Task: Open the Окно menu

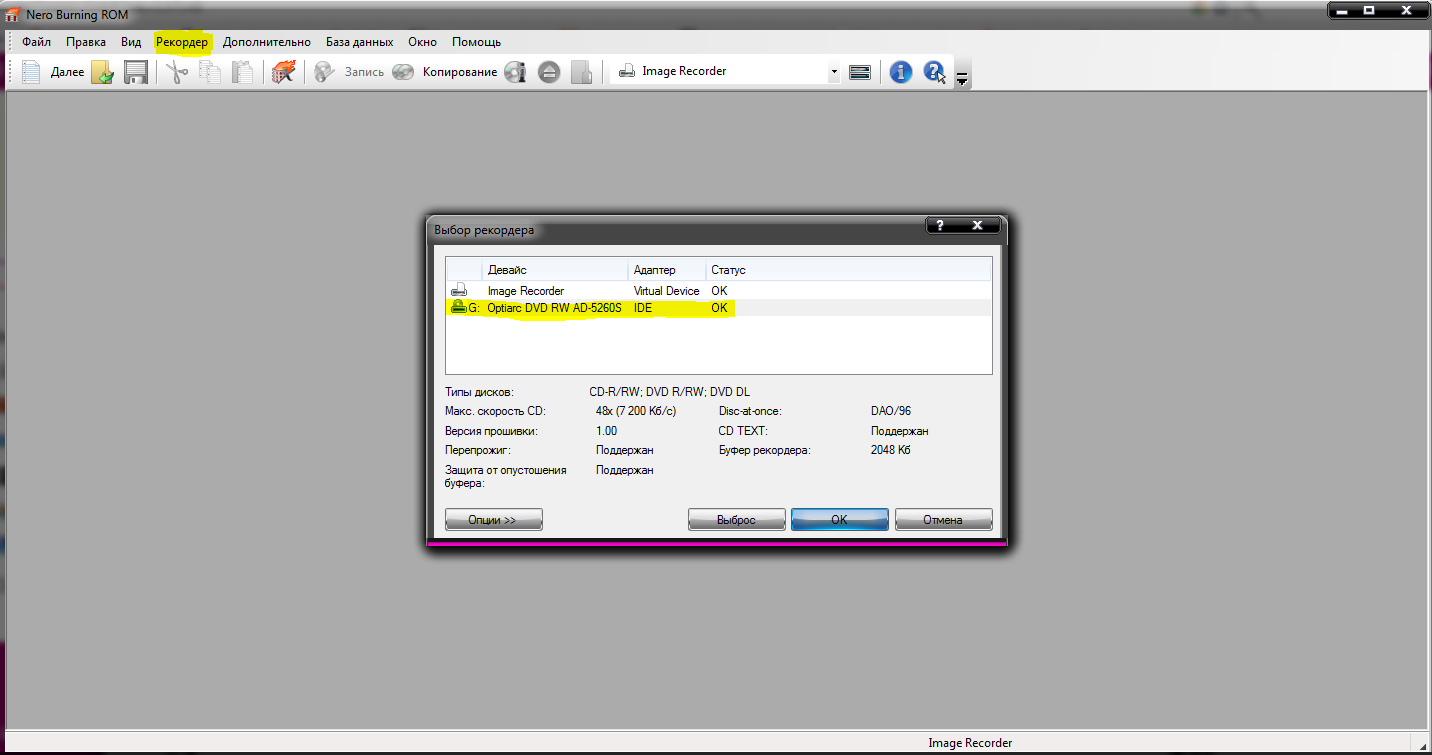Action: (x=422, y=42)
